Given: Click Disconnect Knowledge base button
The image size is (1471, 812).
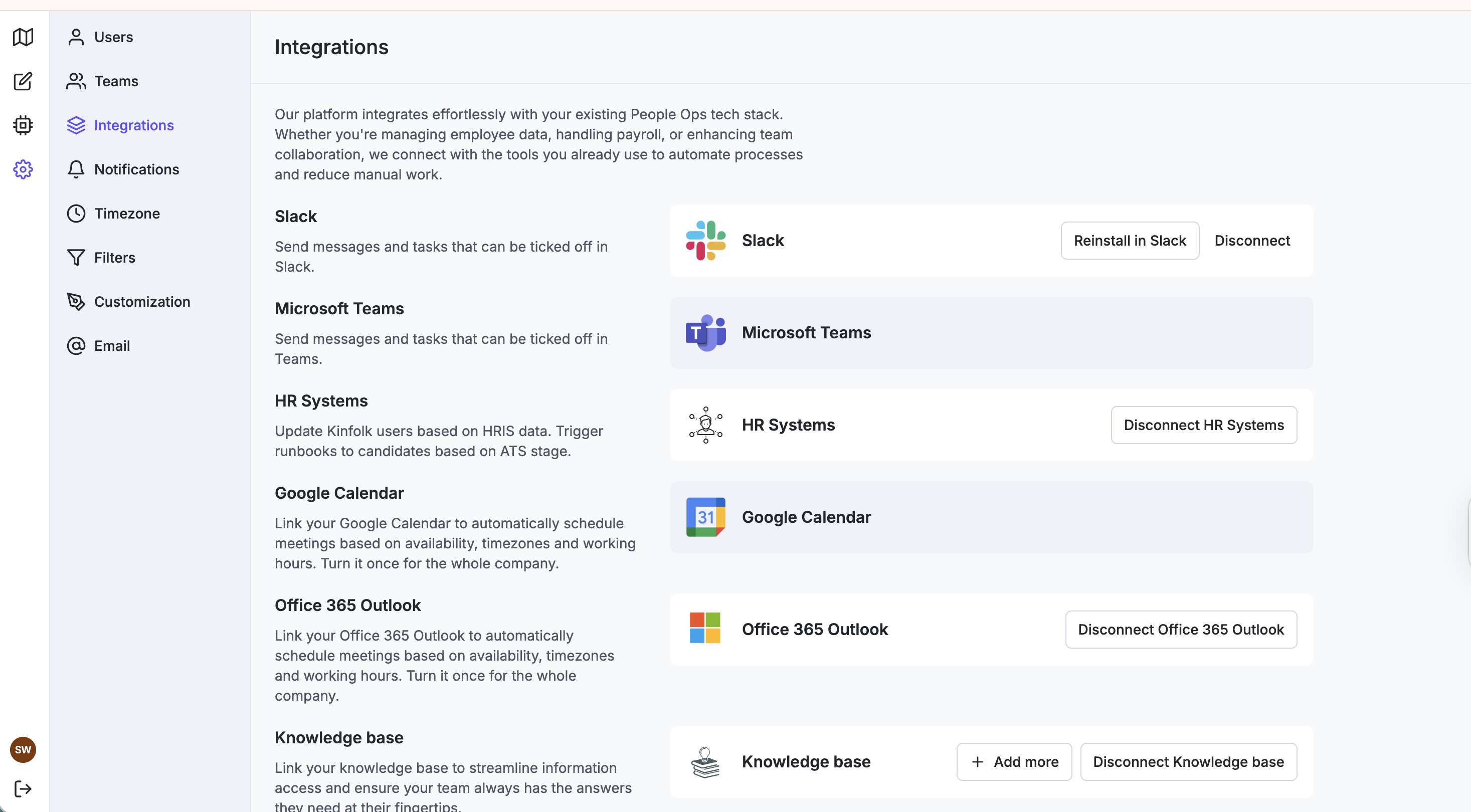Looking at the screenshot, I should (x=1188, y=762).
